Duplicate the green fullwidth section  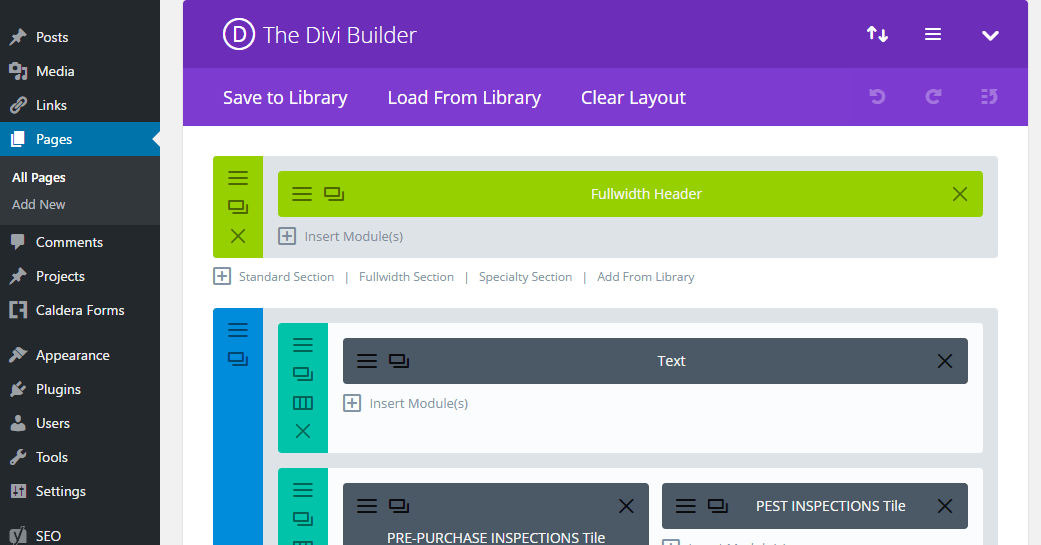[238, 207]
